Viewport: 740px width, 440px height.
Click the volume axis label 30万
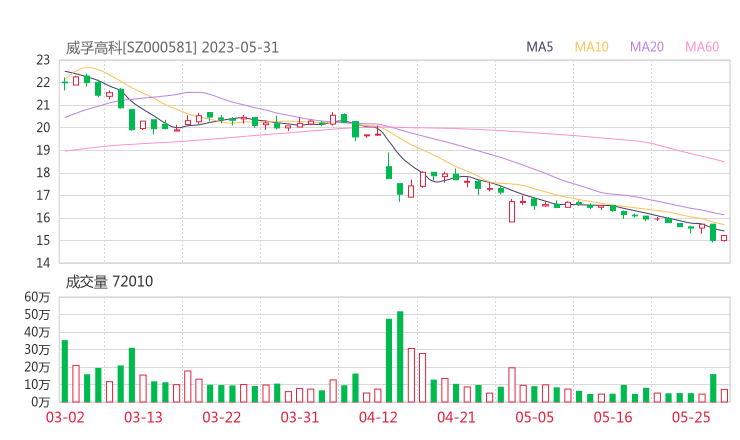click(37, 350)
